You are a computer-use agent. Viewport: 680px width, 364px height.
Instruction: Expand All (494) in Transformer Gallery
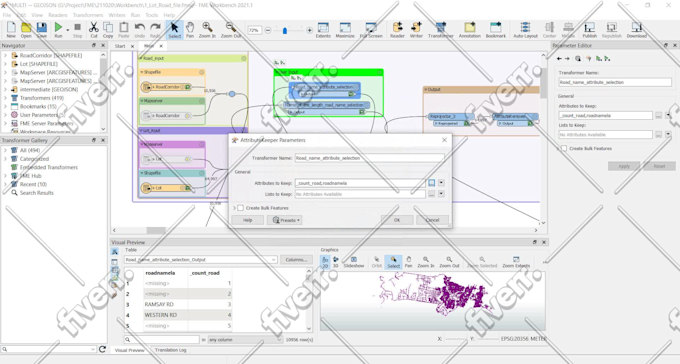(5, 150)
